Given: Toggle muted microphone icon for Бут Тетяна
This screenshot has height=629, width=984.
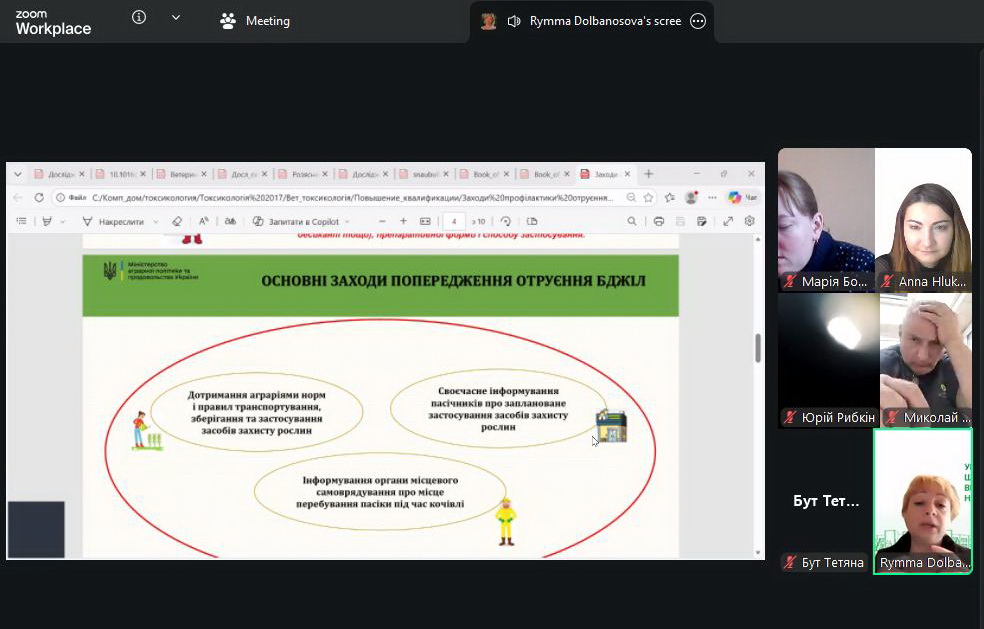Looking at the screenshot, I should tap(790, 563).
